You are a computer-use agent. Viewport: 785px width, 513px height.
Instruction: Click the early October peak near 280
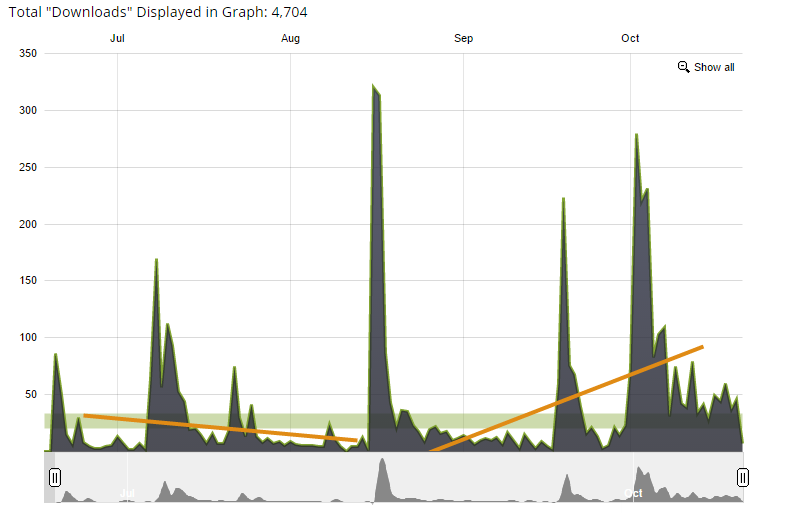click(636, 135)
